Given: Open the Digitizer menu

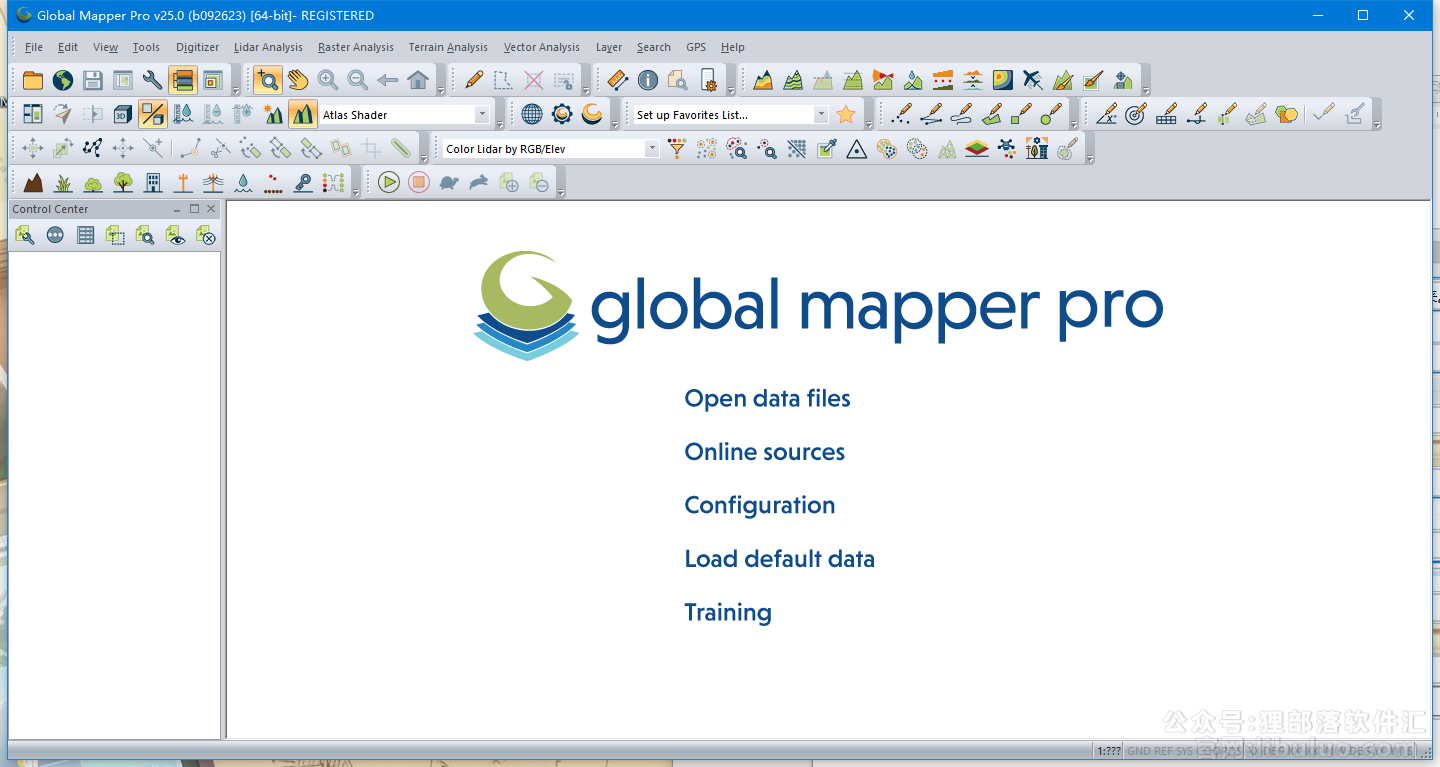Looking at the screenshot, I should (x=197, y=47).
